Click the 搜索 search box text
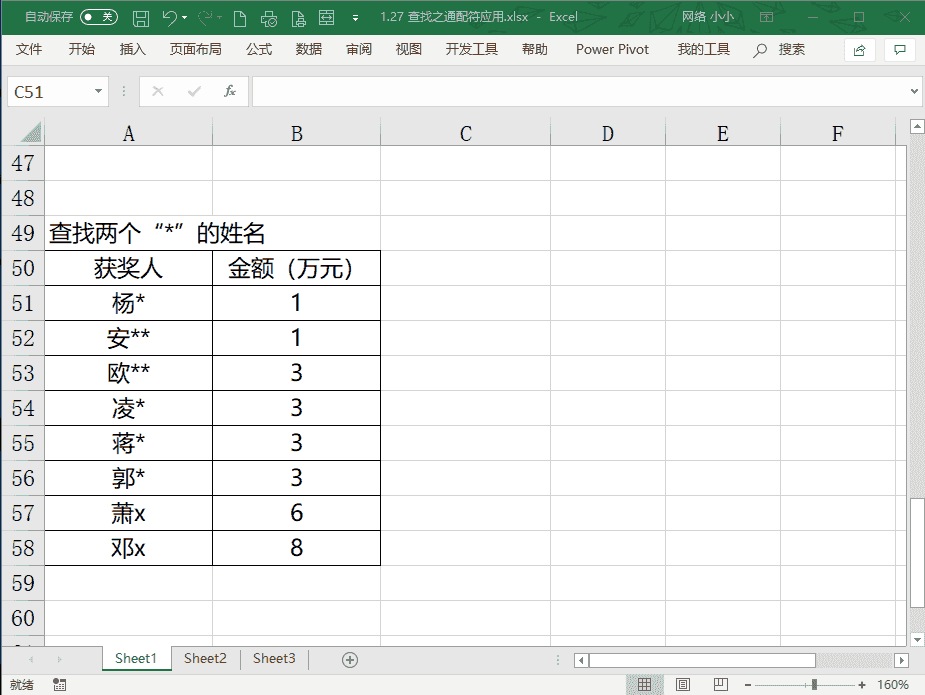925x695 pixels. click(x=792, y=50)
